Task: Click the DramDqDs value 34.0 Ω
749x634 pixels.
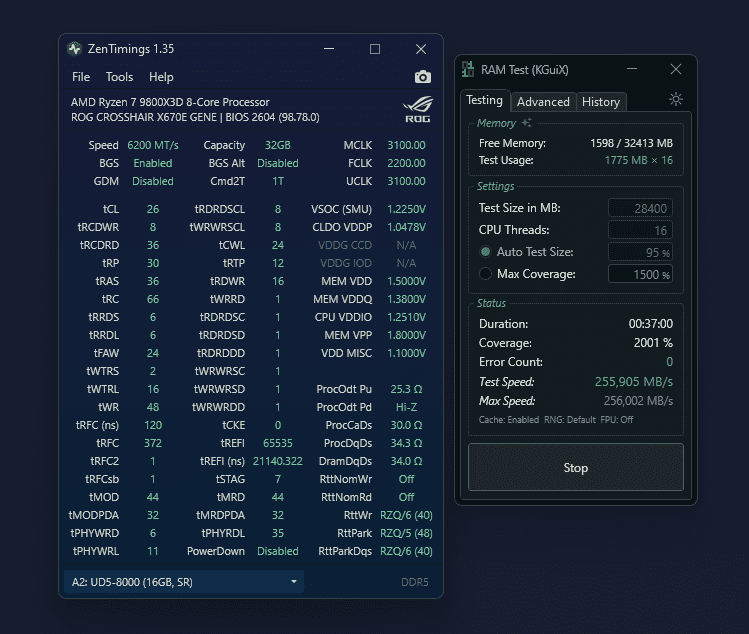Action: coord(406,461)
